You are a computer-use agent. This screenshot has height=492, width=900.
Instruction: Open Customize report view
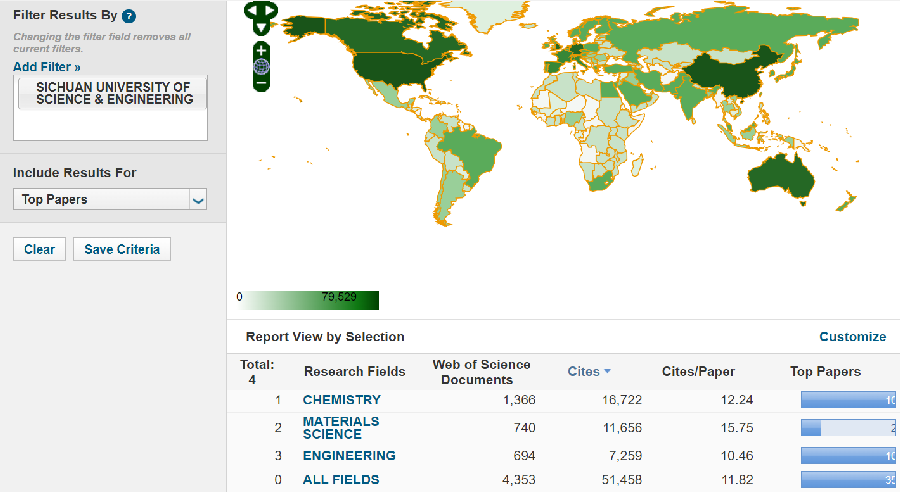(x=852, y=337)
